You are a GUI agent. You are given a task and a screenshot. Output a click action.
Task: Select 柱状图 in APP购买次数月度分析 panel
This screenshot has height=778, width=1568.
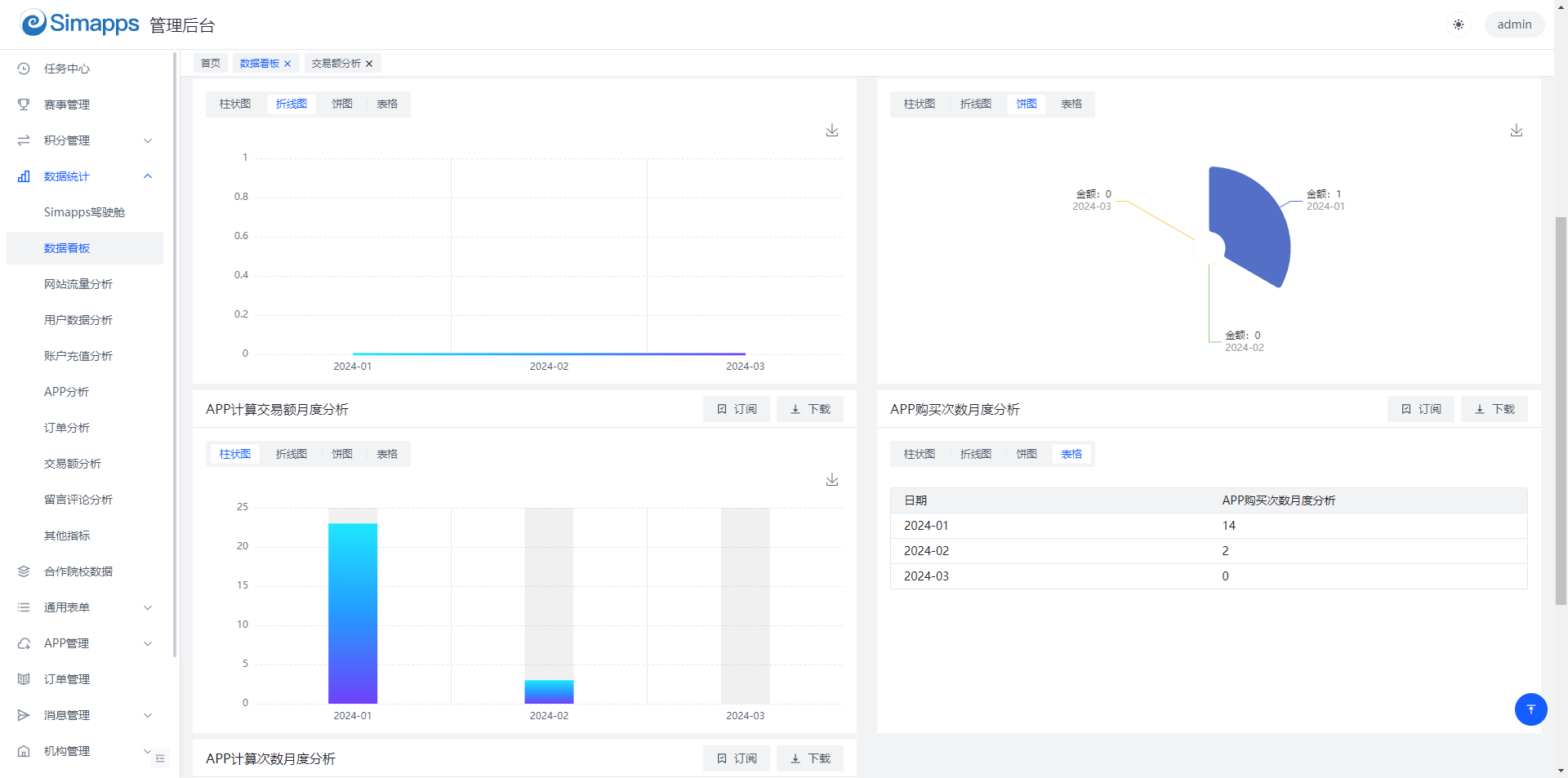[x=920, y=454]
